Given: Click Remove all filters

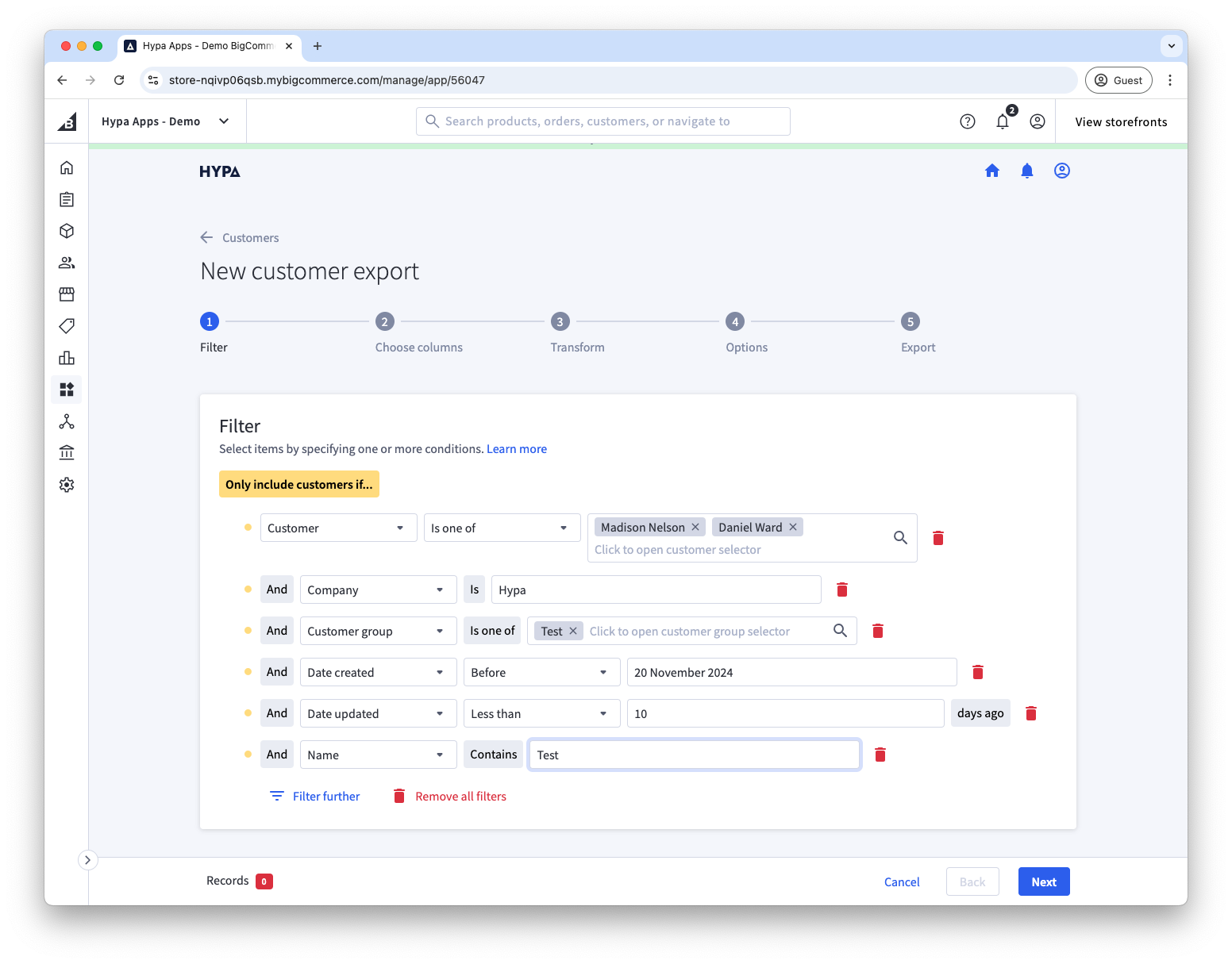Looking at the screenshot, I should 460,796.
